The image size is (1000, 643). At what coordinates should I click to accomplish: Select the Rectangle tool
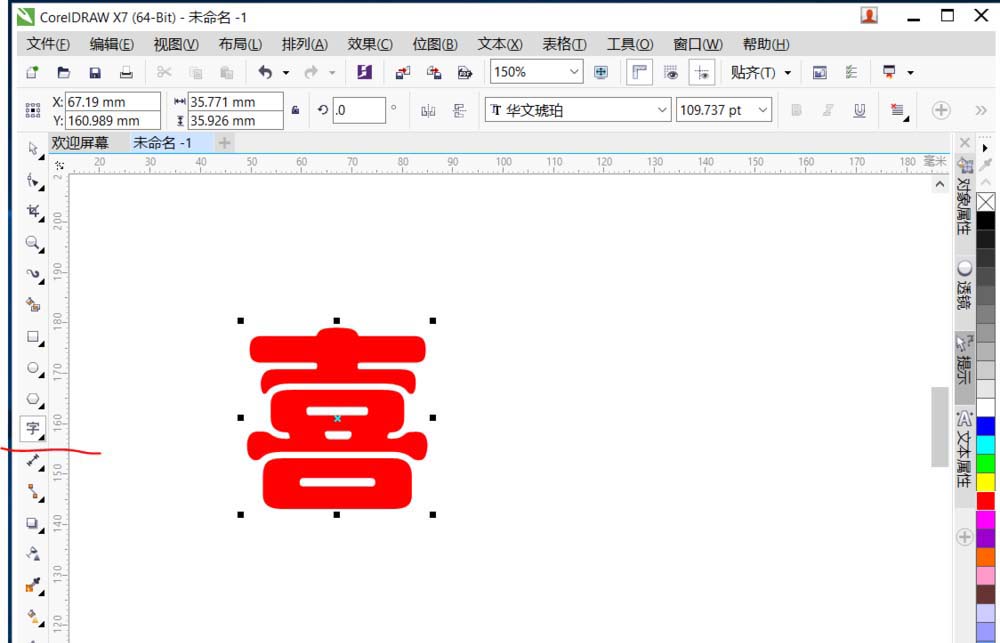(x=33, y=336)
